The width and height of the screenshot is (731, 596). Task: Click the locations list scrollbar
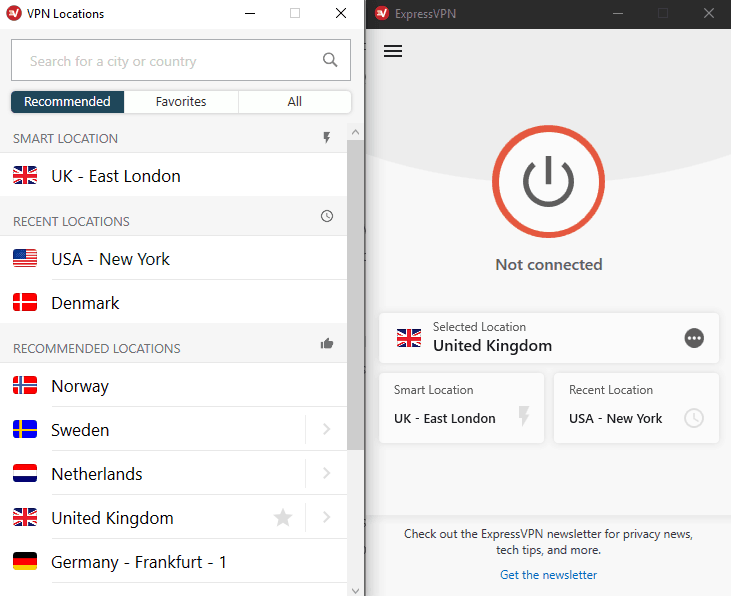(355, 295)
